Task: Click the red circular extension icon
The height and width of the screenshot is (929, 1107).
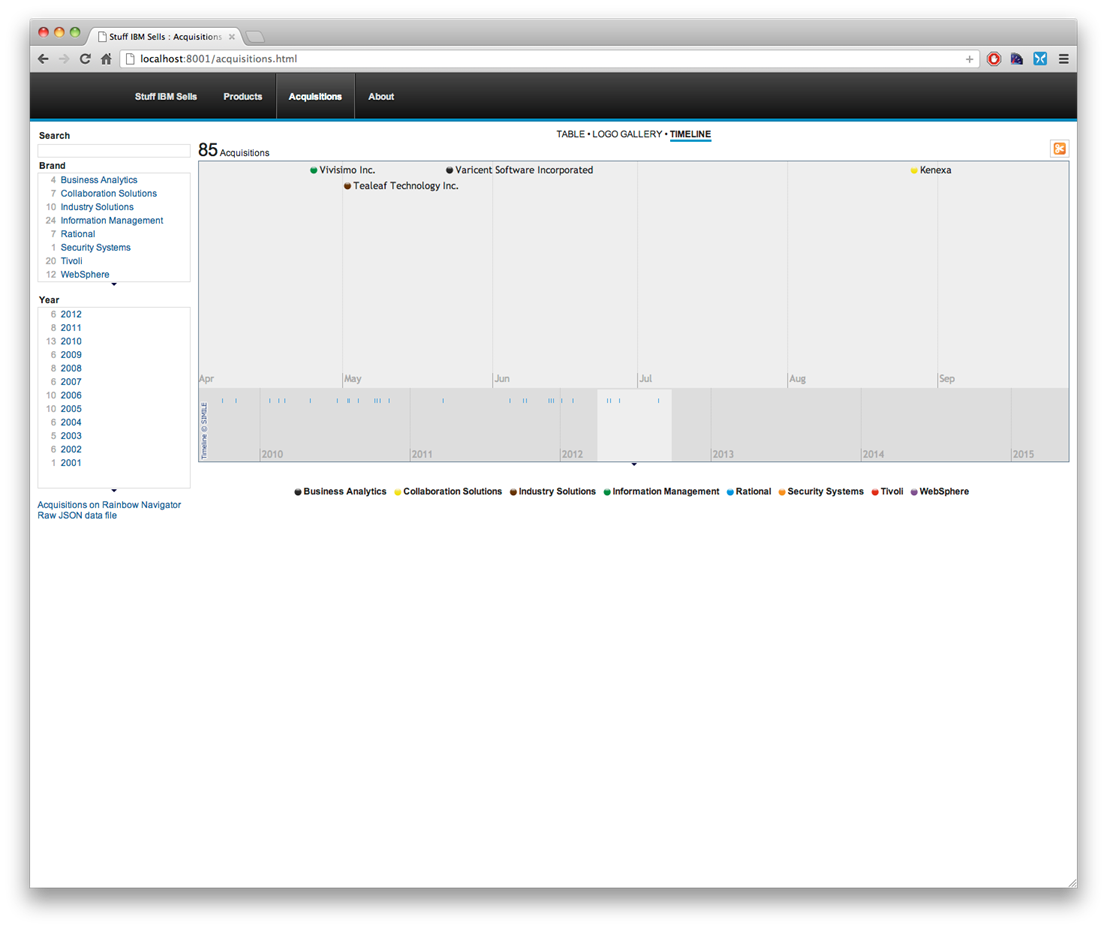Action: pos(994,59)
